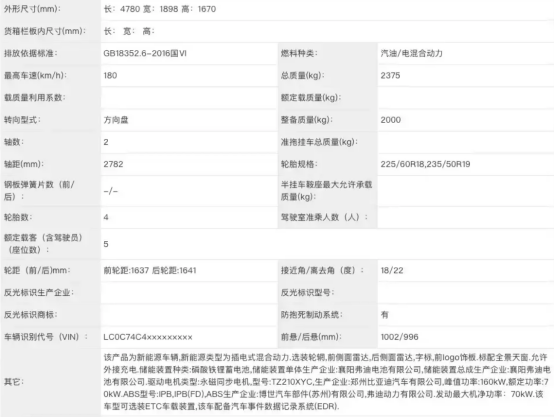Click the 最高车速 value 180
This screenshot has height=417, width=554.
(x=110, y=76)
